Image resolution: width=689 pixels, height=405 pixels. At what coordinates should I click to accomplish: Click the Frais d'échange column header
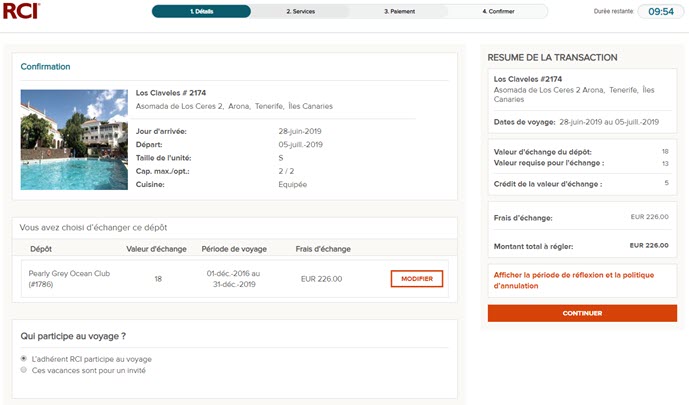click(x=323, y=249)
